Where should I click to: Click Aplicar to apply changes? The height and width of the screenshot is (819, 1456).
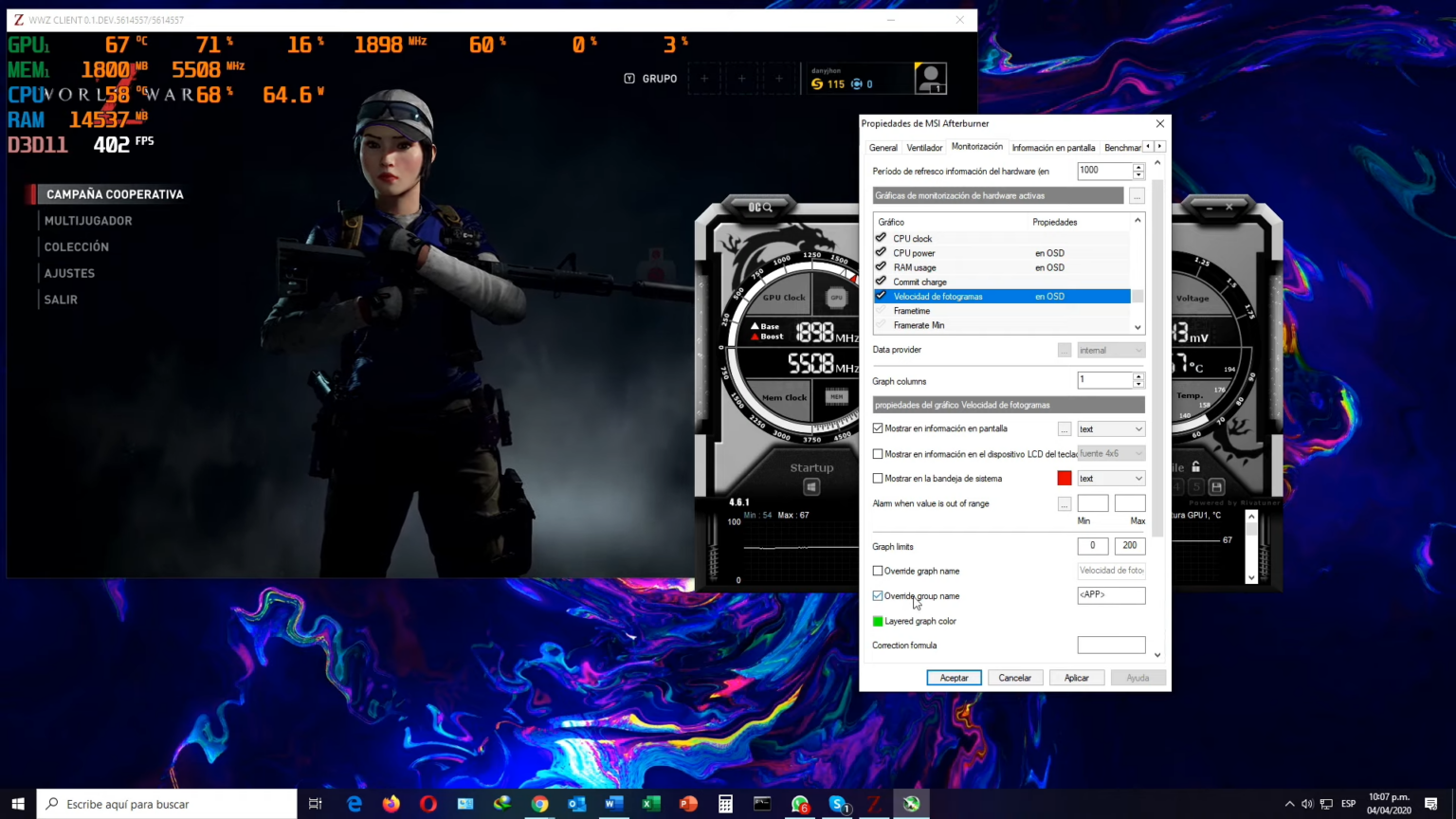pyautogui.click(x=1076, y=677)
